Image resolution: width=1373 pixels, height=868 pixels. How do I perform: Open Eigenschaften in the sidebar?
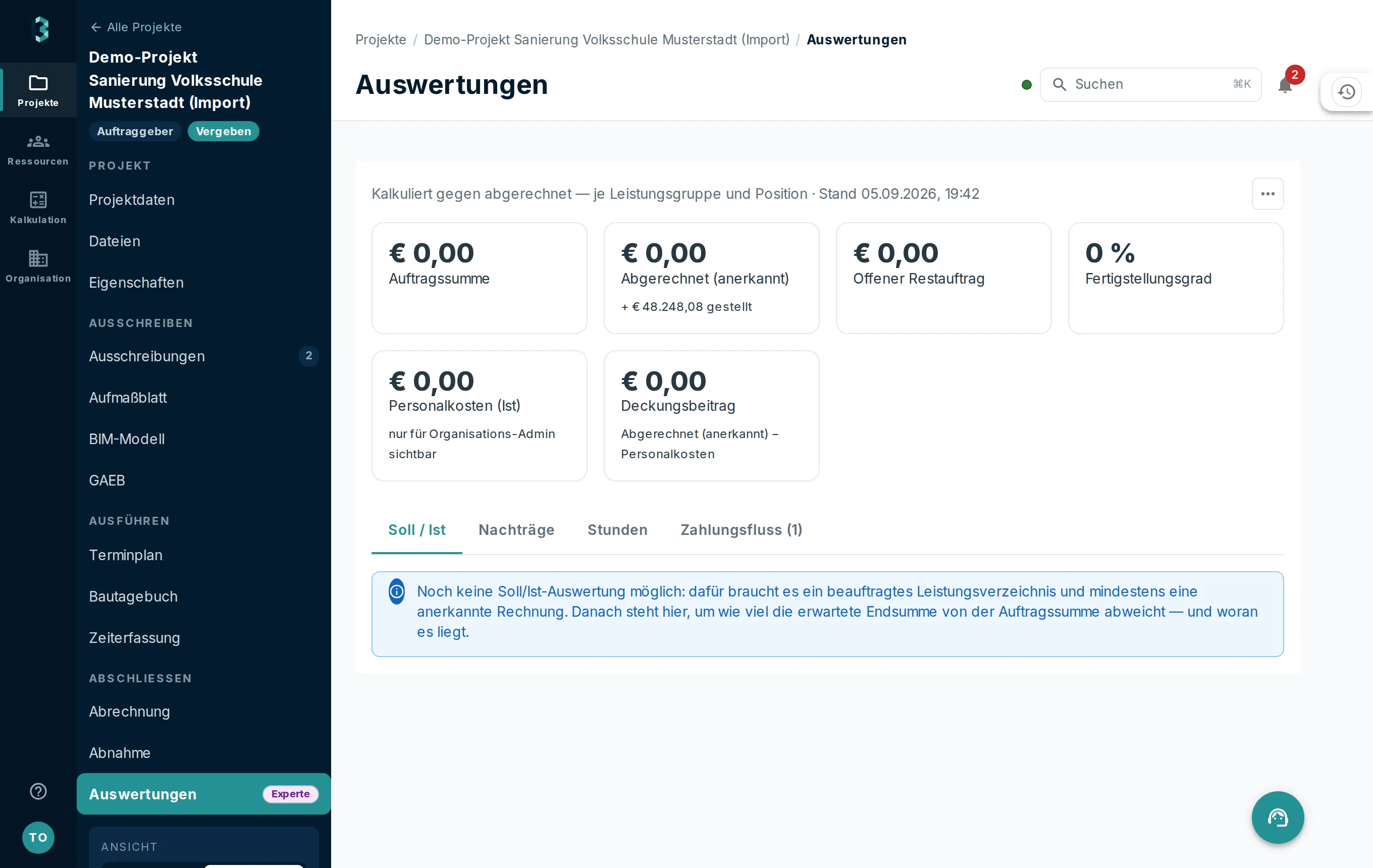tap(203, 283)
